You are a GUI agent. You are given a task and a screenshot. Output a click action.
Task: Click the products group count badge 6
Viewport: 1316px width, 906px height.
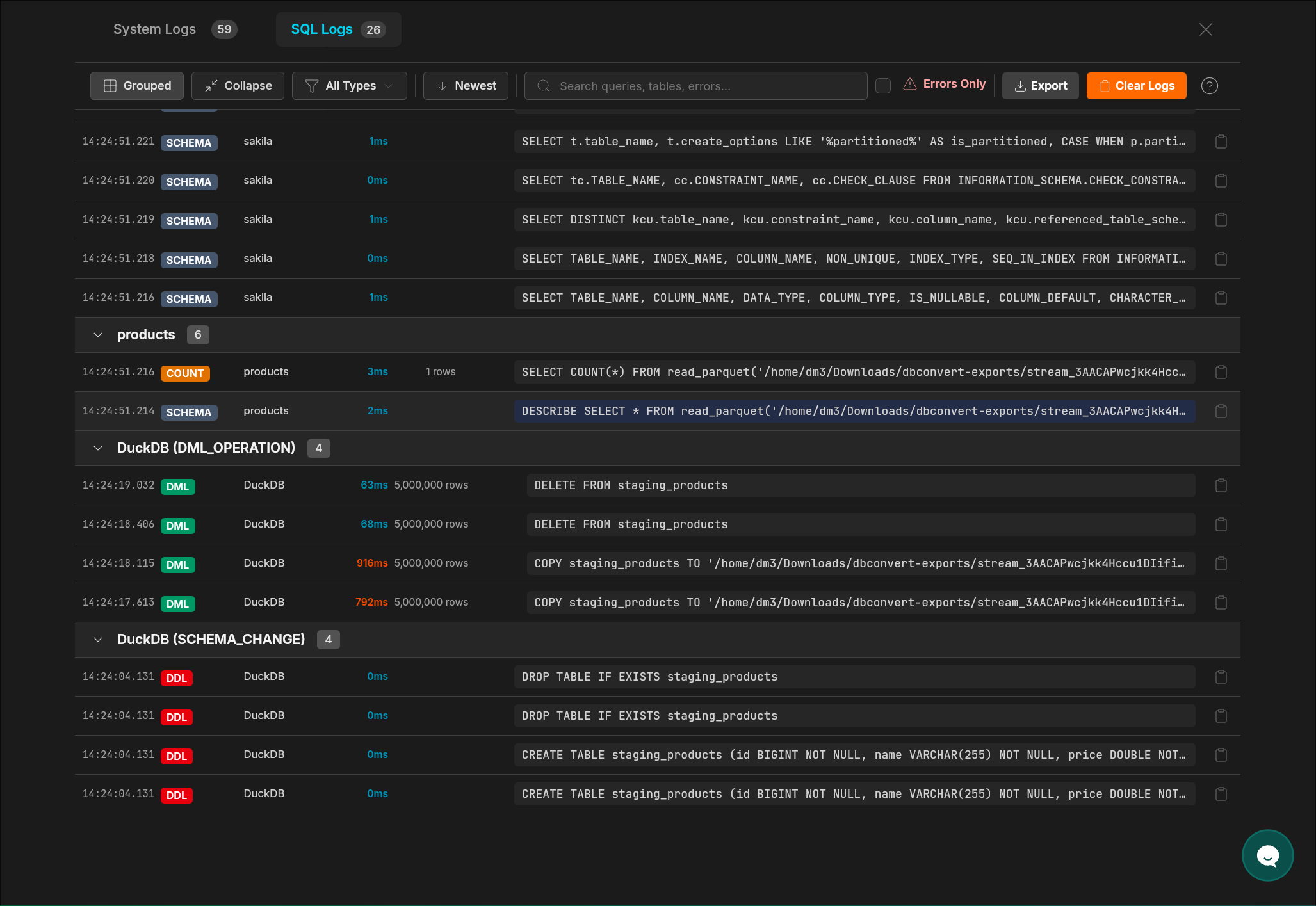tap(198, 335)
